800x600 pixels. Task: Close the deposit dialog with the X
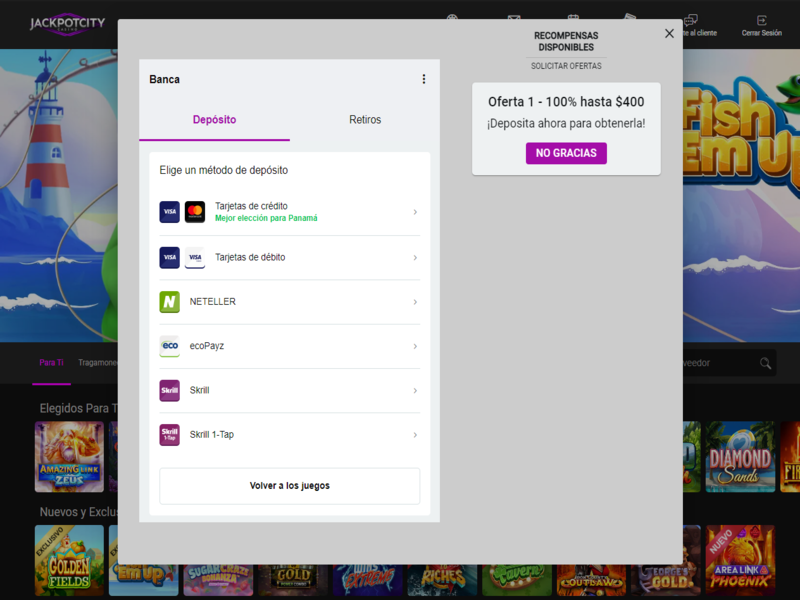pos(669,33)
